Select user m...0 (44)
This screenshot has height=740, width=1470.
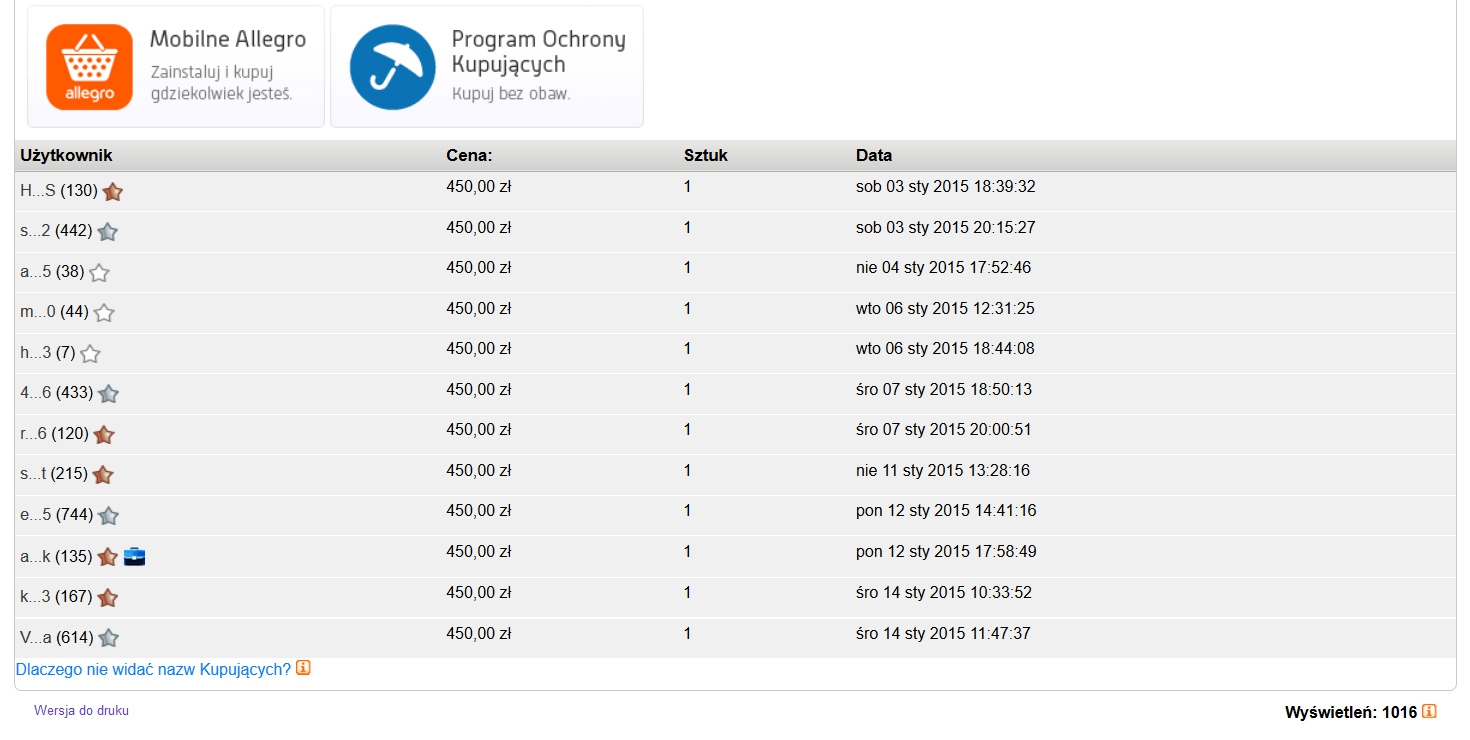(54, 312)
